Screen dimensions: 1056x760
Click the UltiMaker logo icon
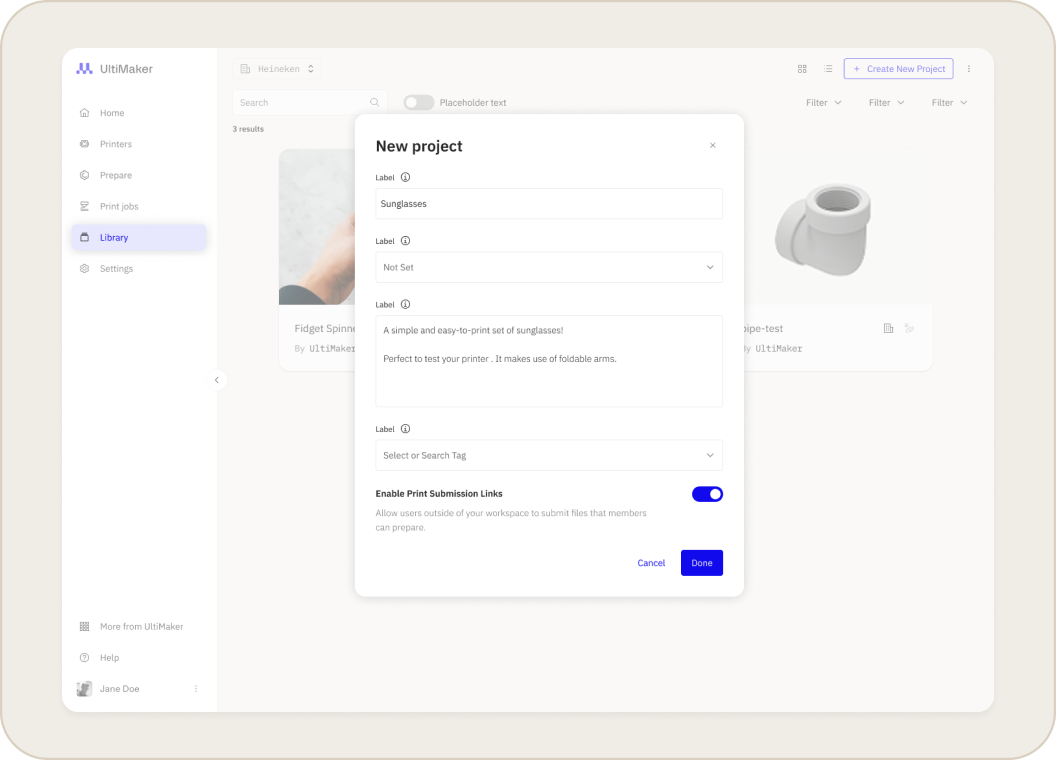tap(84, 69)
